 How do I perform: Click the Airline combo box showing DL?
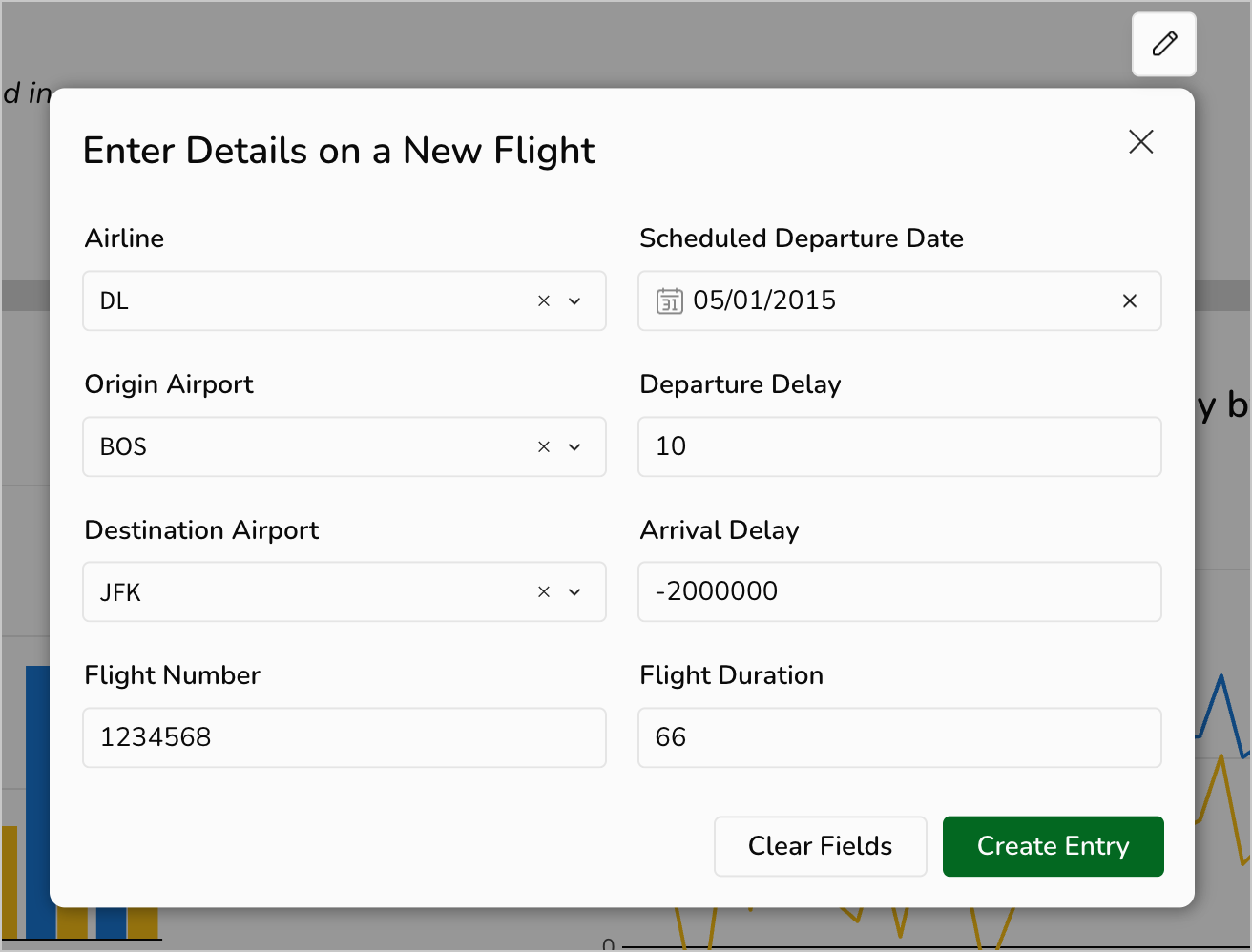(x=305, y=301)
